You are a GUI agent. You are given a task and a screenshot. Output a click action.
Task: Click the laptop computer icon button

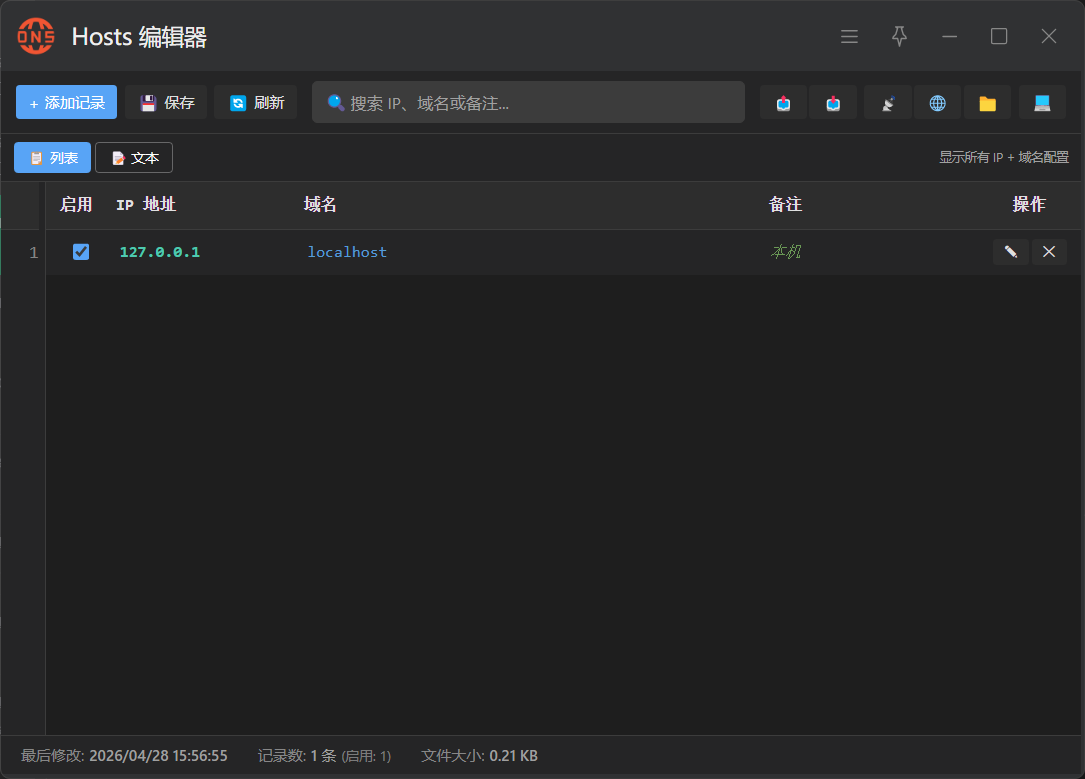click(1042, 103)
